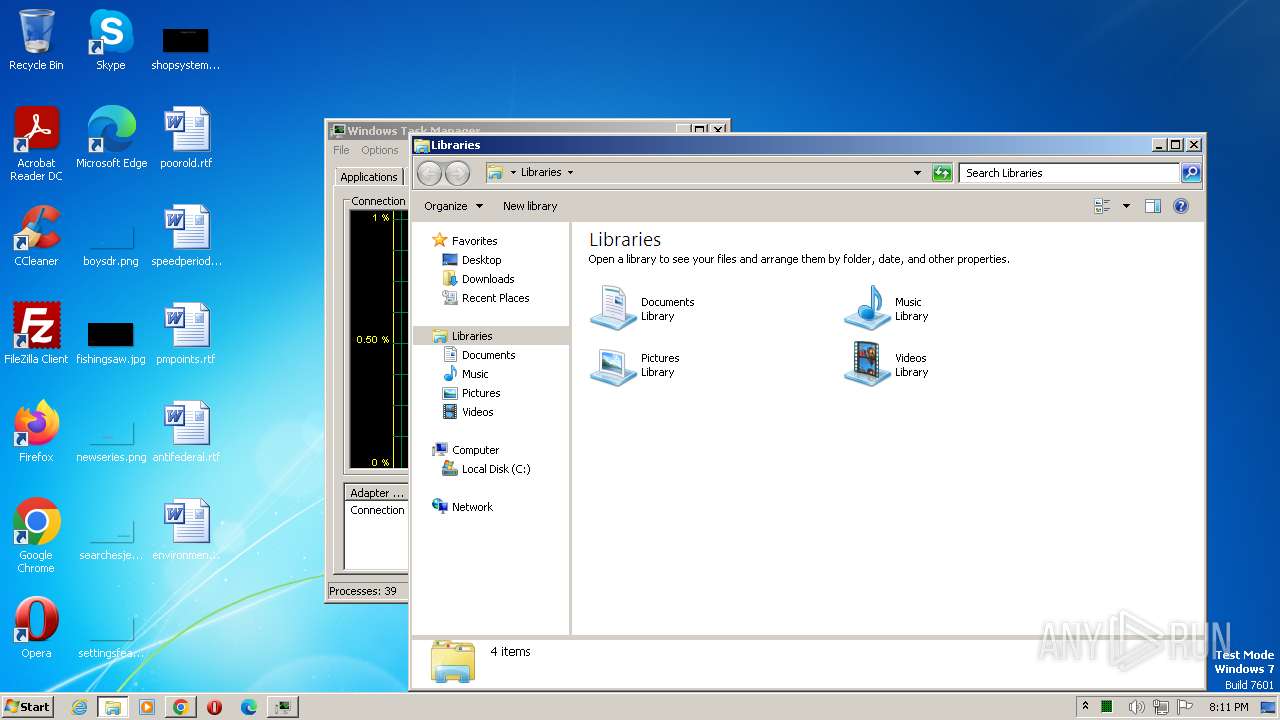Select Computer in navigation pane
Screen dimensions: 1280x720
[475, 450]
